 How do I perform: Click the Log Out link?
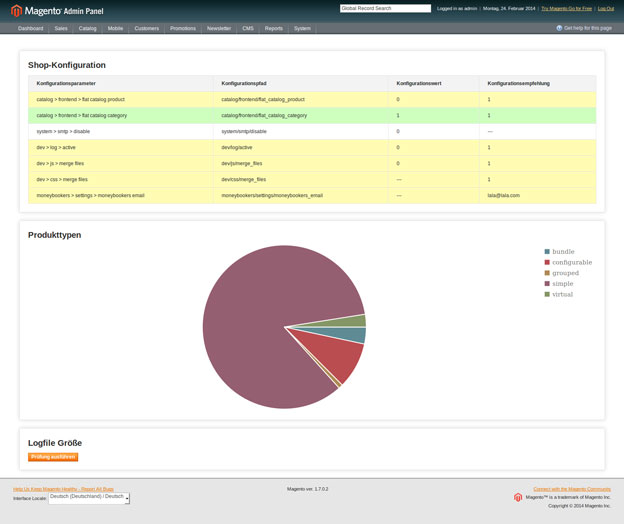pyautogui.click(x=606, y=8)
